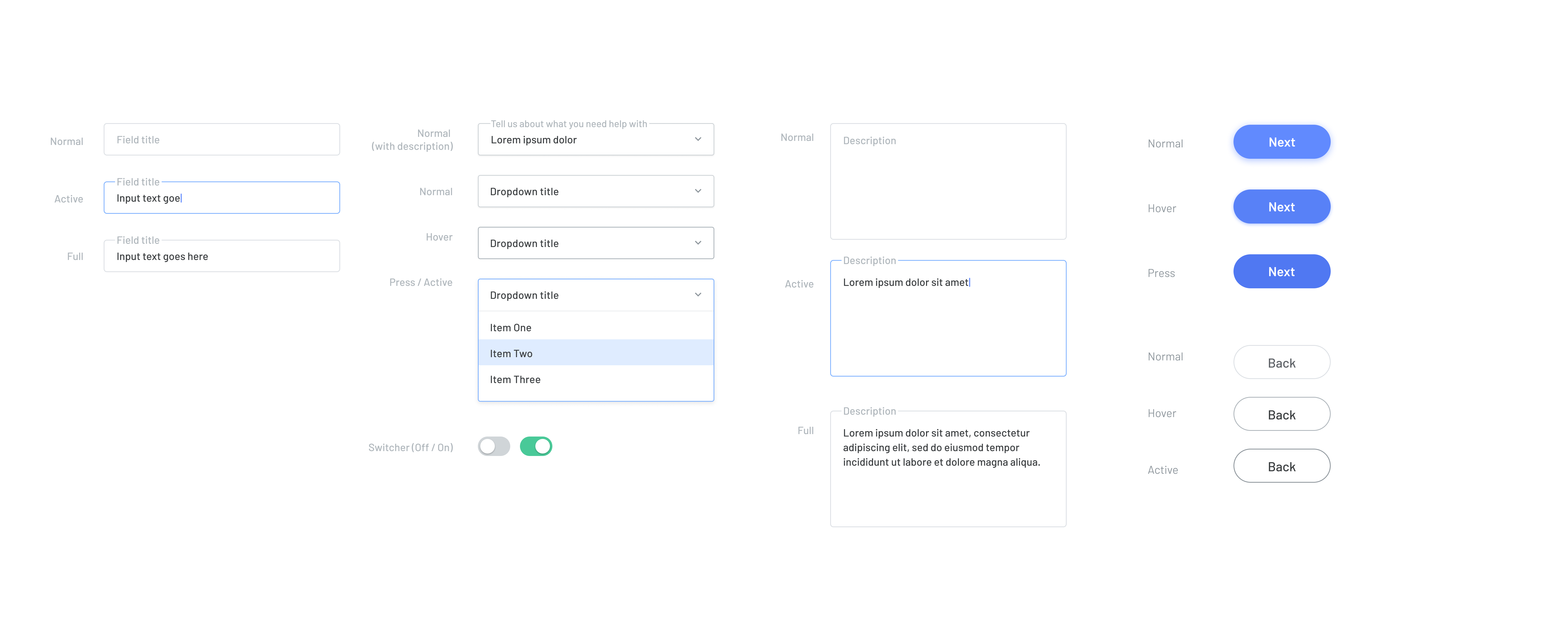Viewport: 1568px width, 622px height.
Task: Click the empty 'Field title' input
Action: (x=222, y=139)
